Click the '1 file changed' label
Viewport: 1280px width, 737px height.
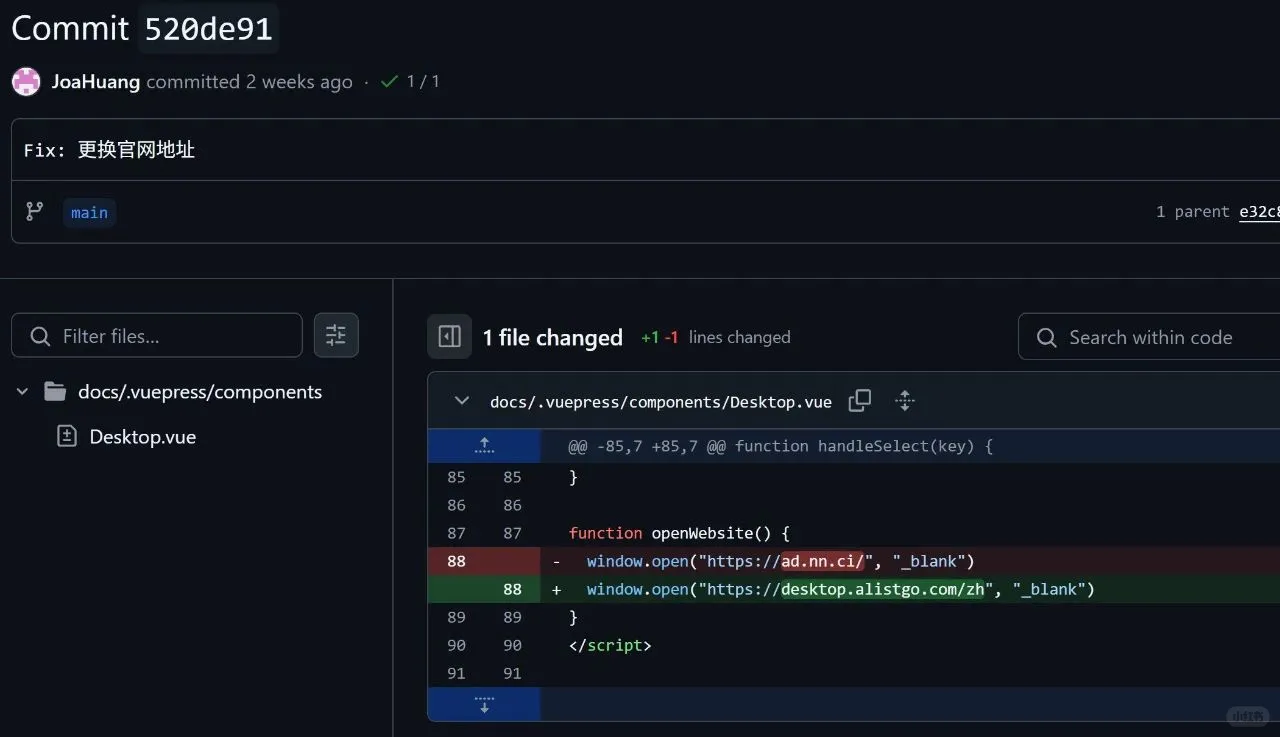(x=553, y=338)
